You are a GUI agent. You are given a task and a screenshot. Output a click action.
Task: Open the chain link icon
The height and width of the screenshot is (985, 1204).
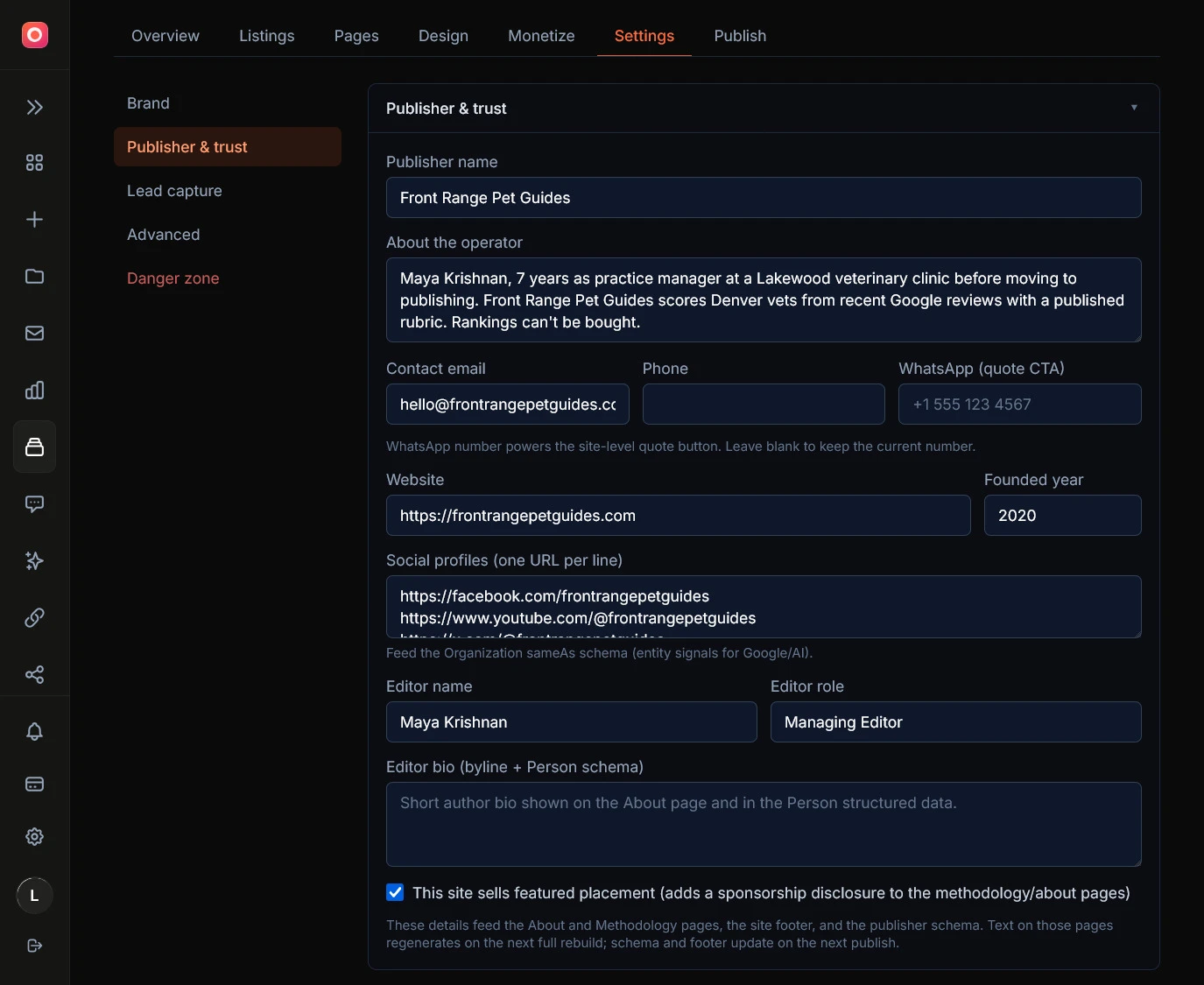tap(34, 618)
